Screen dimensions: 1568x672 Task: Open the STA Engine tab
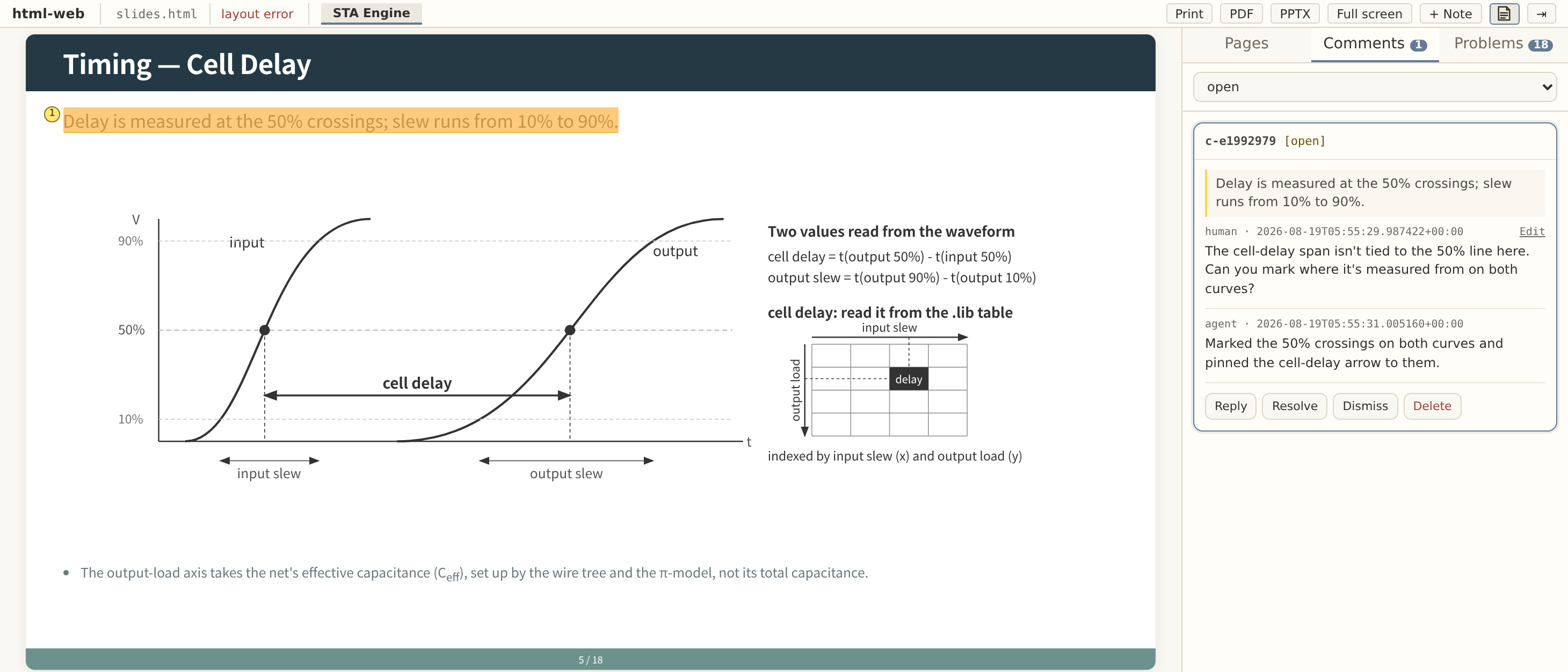371,13
